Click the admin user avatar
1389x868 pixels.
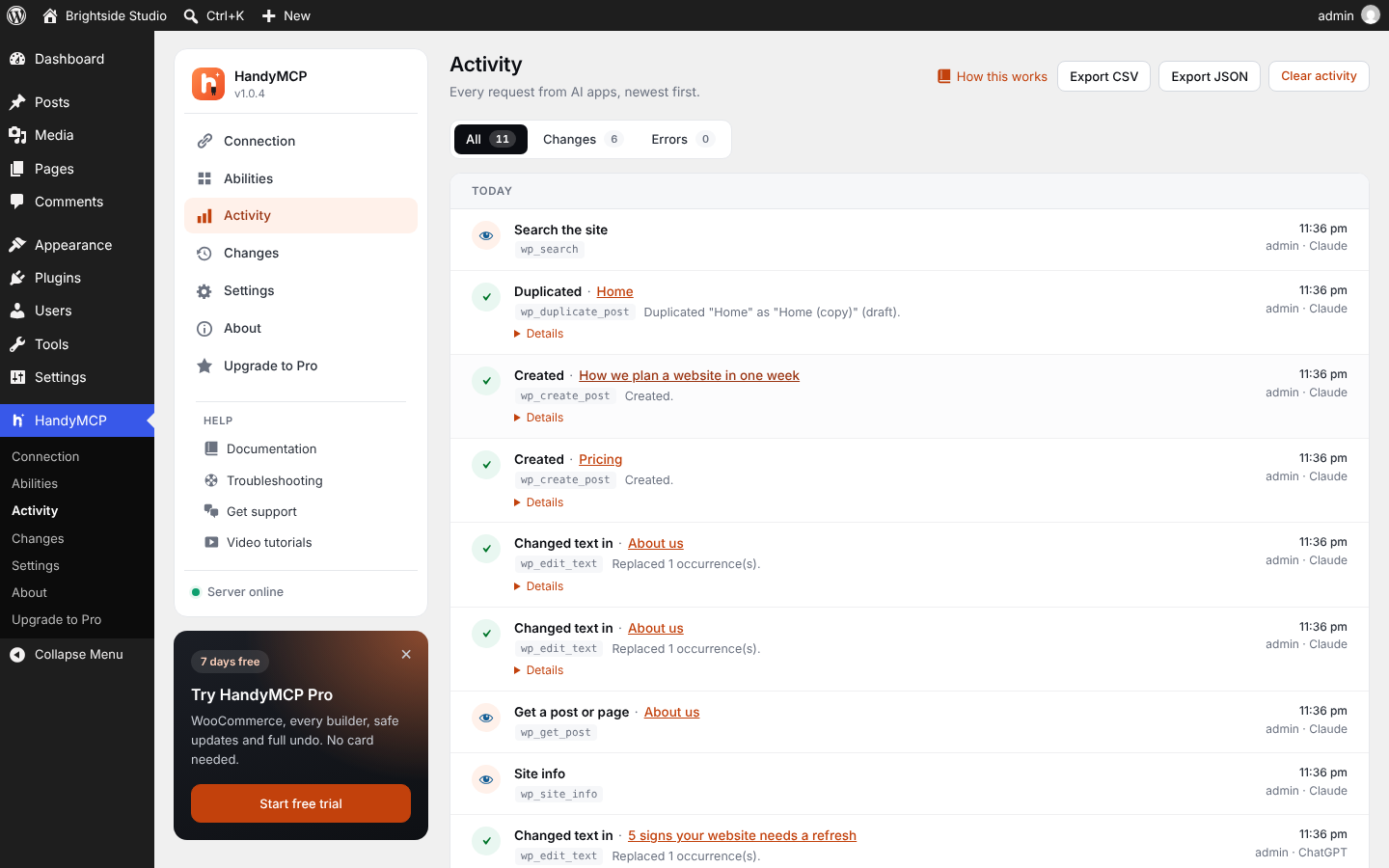click(x=1371, y=15)
